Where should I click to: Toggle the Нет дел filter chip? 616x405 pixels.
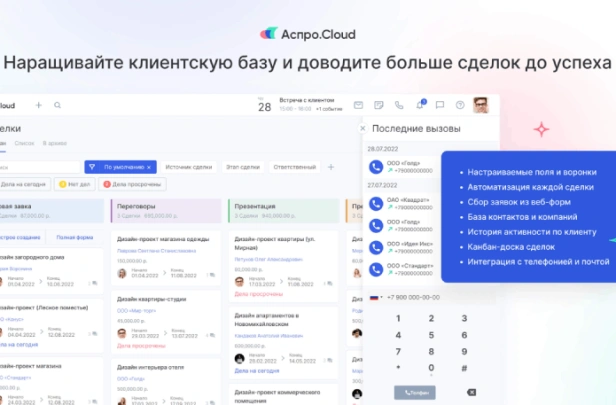pyautogui.click(x=75, y=184)
